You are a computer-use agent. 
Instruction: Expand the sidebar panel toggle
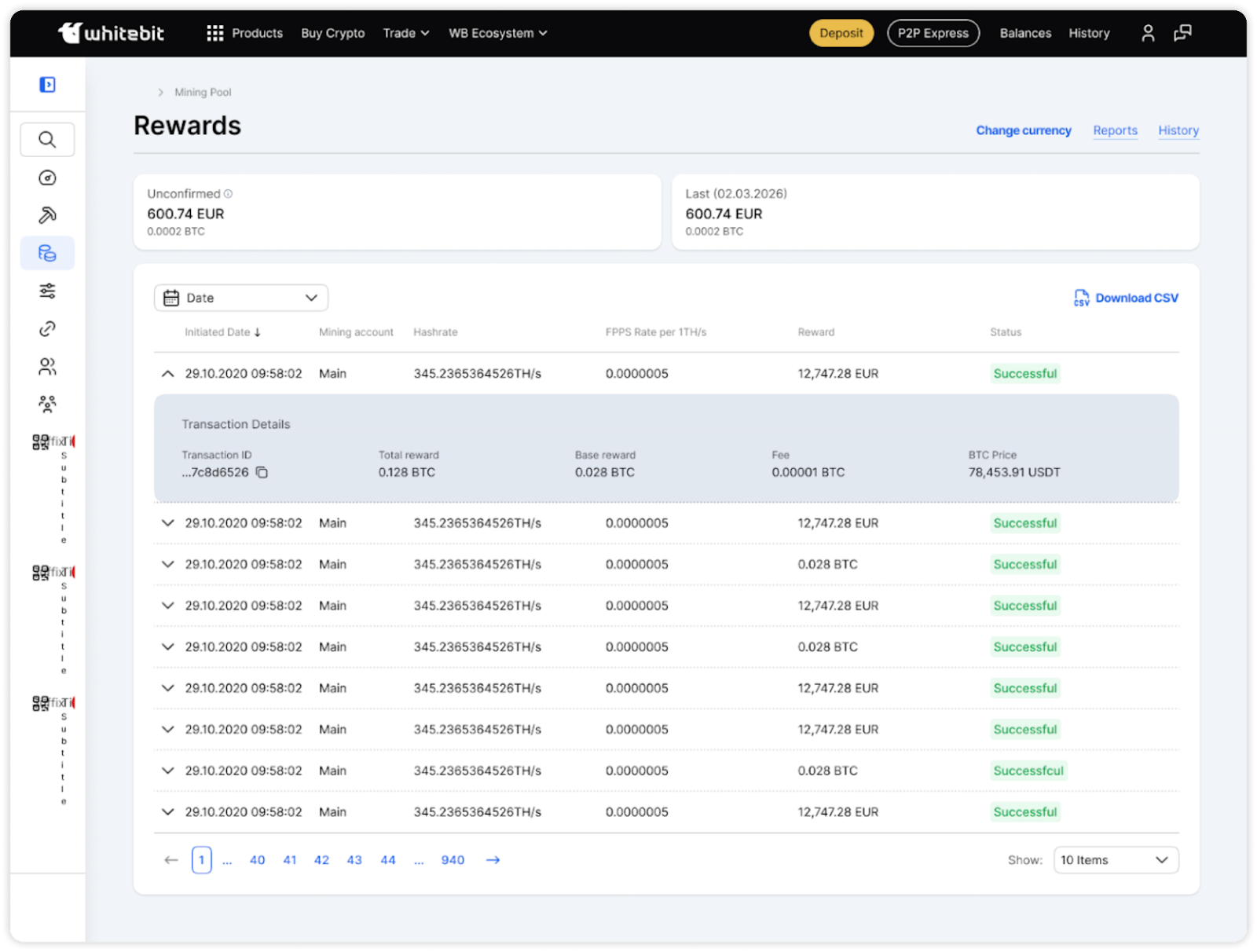coord(47,85)
